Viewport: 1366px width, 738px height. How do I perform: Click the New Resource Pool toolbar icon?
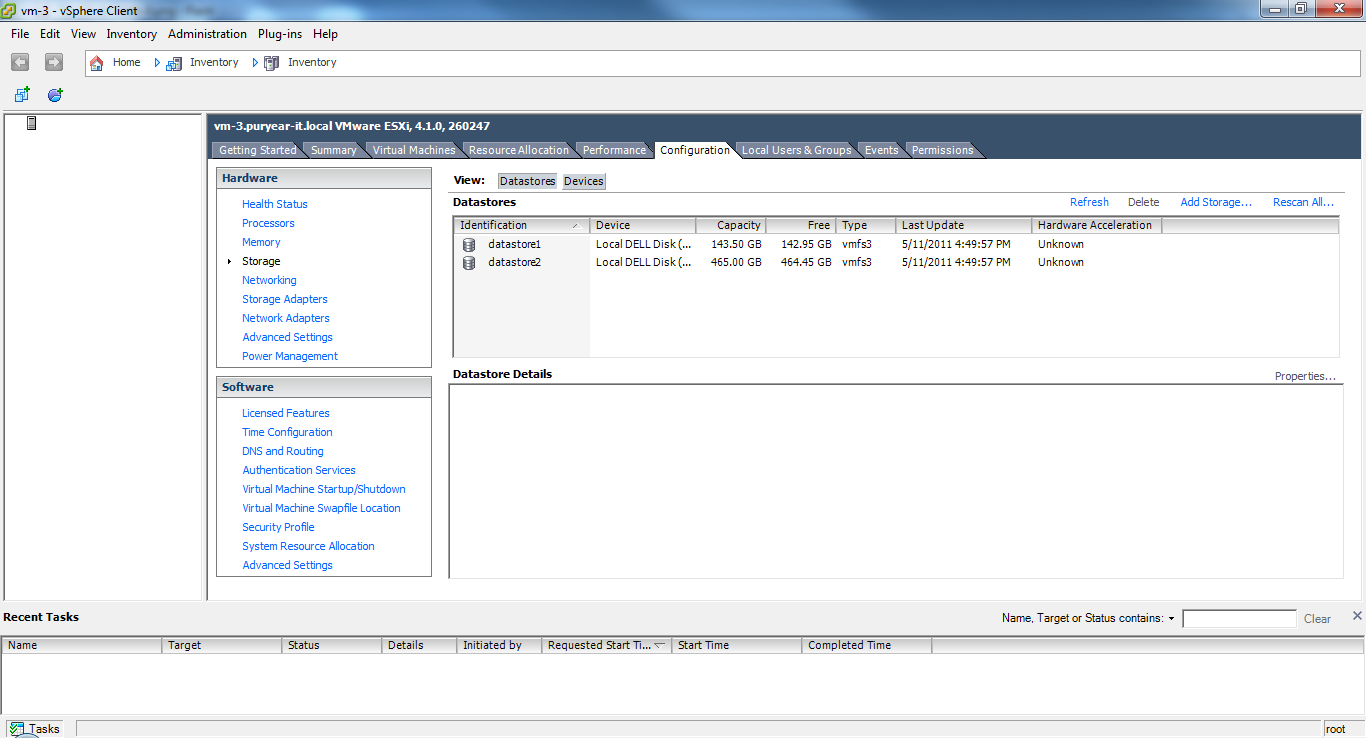point(55,95)
